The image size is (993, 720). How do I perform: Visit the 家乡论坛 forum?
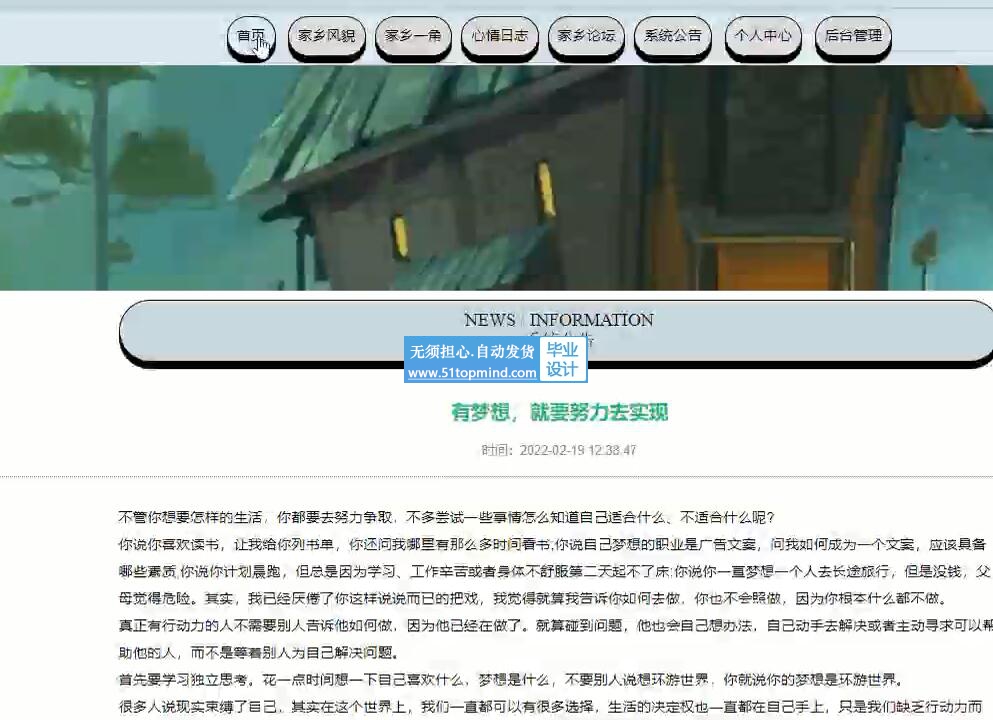pos(586,37)
